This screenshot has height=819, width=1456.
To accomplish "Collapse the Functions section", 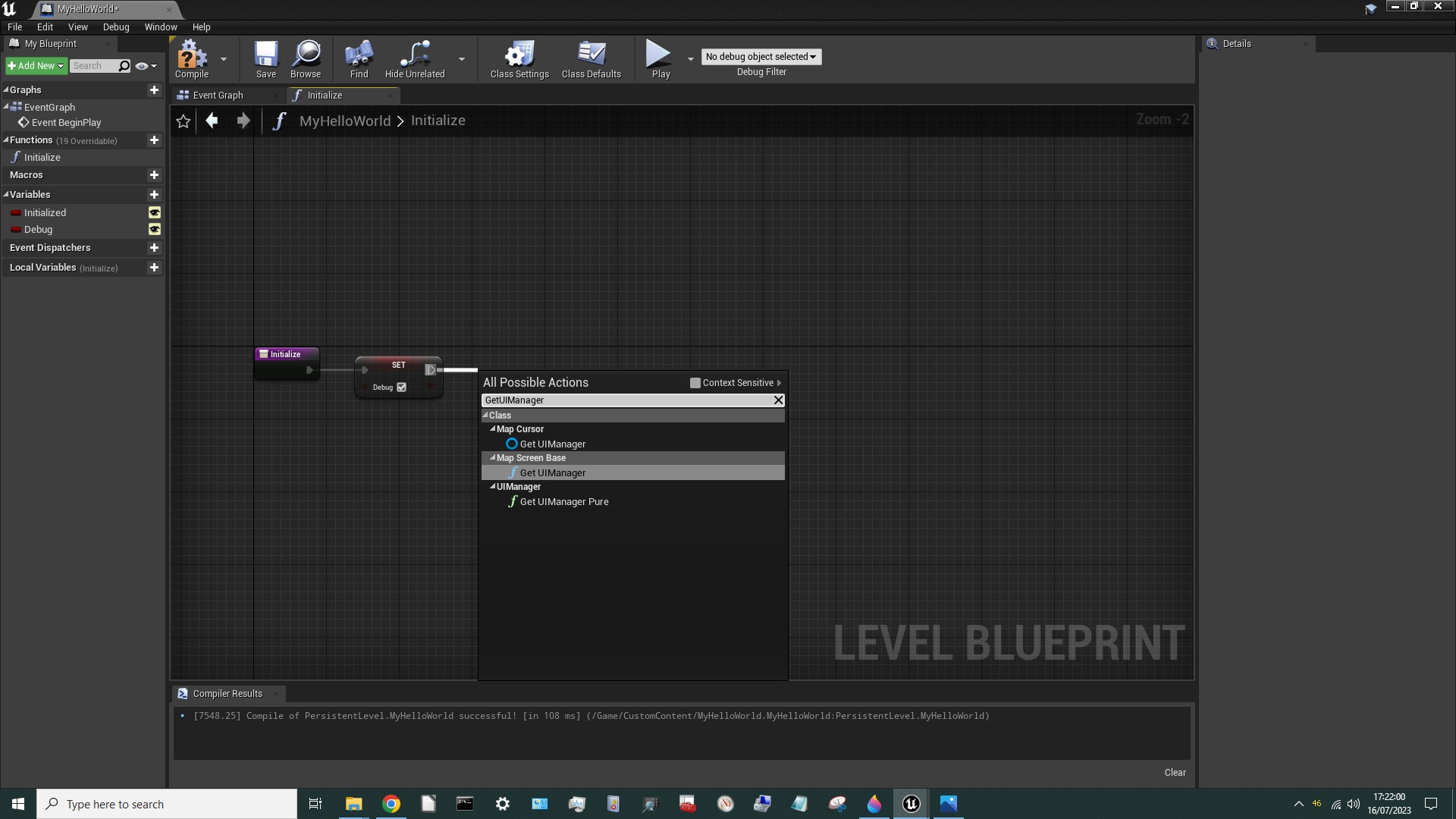I will pos(6,140).
